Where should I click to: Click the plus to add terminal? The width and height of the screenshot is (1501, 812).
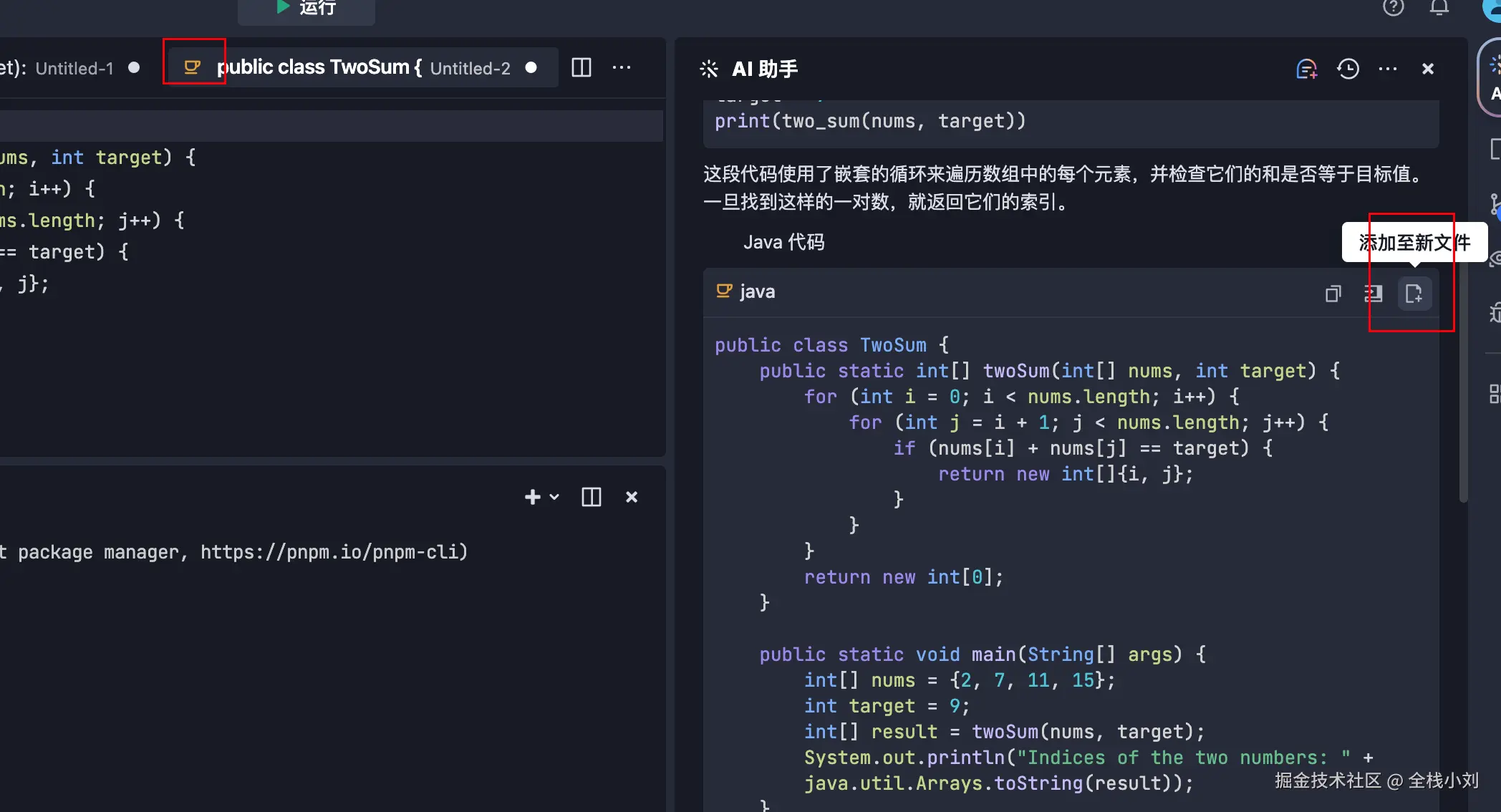click(x=532, y=497)
